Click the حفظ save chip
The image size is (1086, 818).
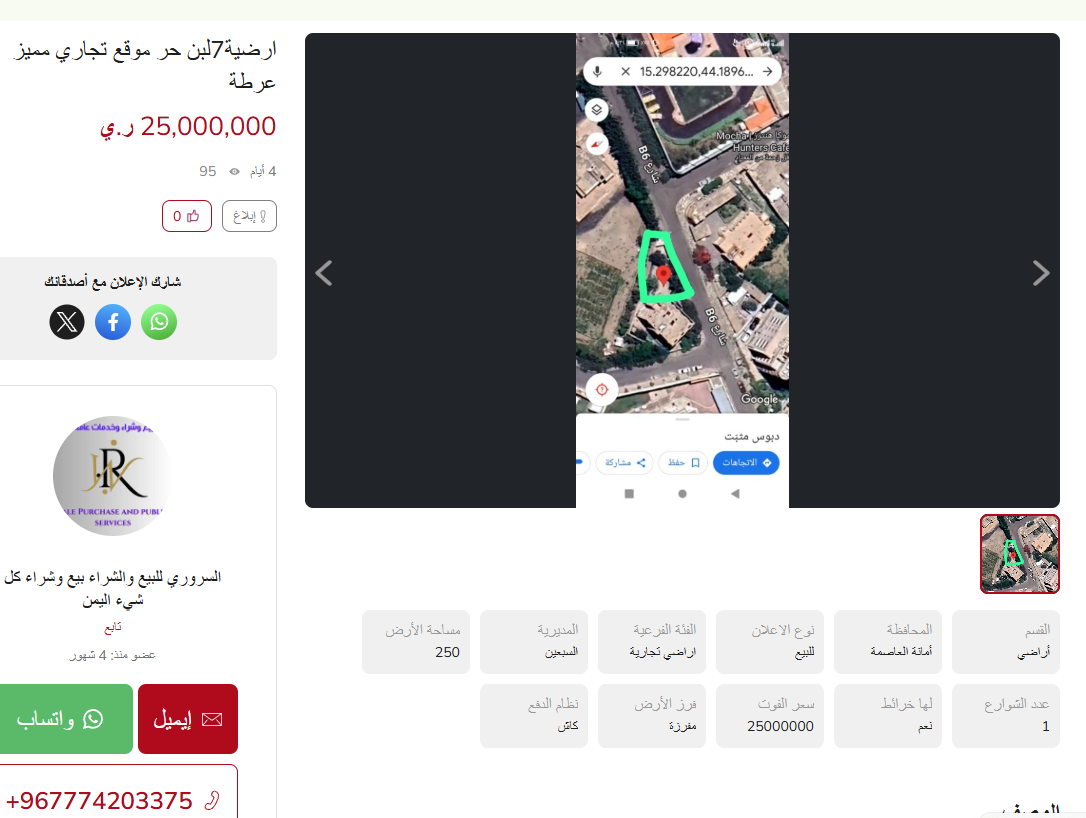click(684, 463)
